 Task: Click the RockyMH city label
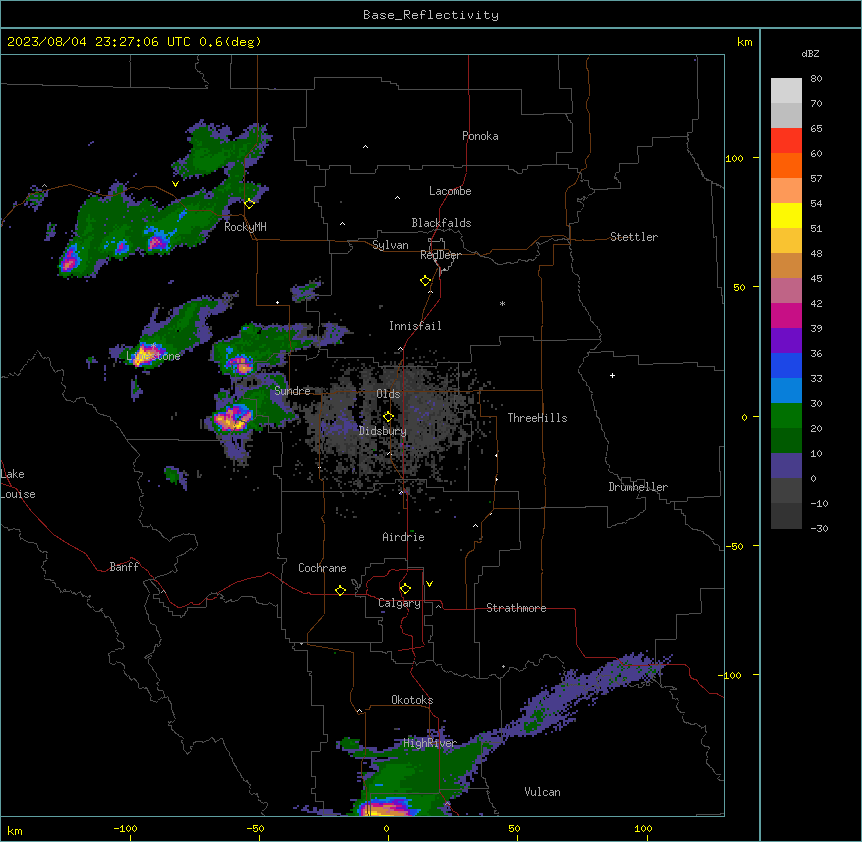pos(245,227)
